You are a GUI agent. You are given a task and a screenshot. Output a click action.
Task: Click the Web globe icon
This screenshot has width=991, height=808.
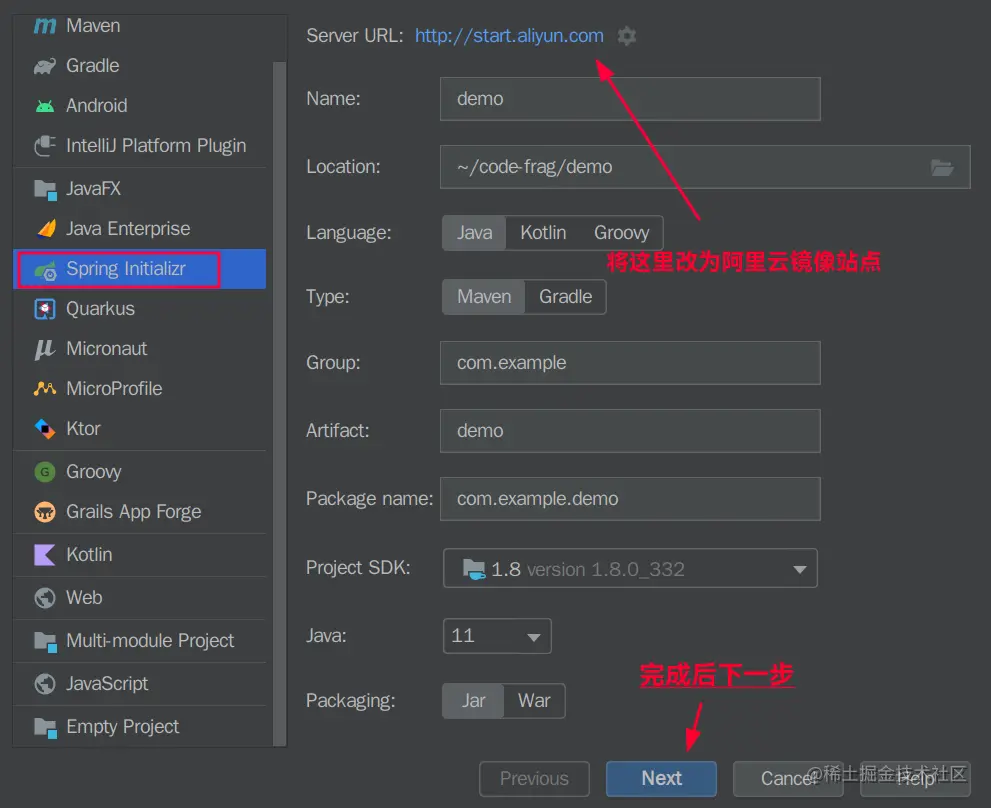click(x=45, y=597)
